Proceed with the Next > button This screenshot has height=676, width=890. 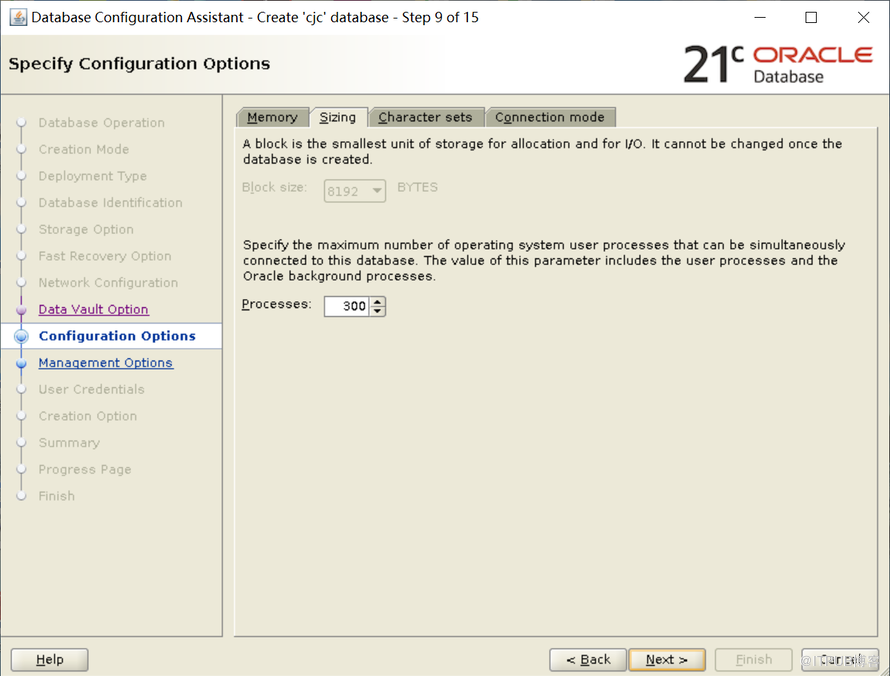click(x=667, y=660)
